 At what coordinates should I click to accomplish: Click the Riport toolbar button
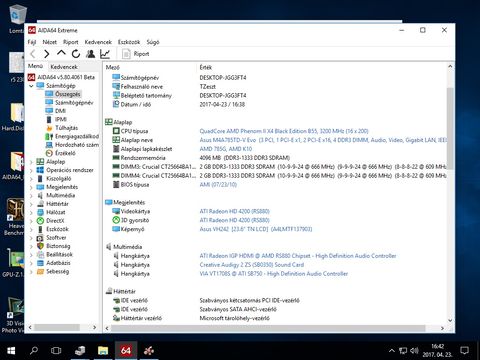(136, 54)
